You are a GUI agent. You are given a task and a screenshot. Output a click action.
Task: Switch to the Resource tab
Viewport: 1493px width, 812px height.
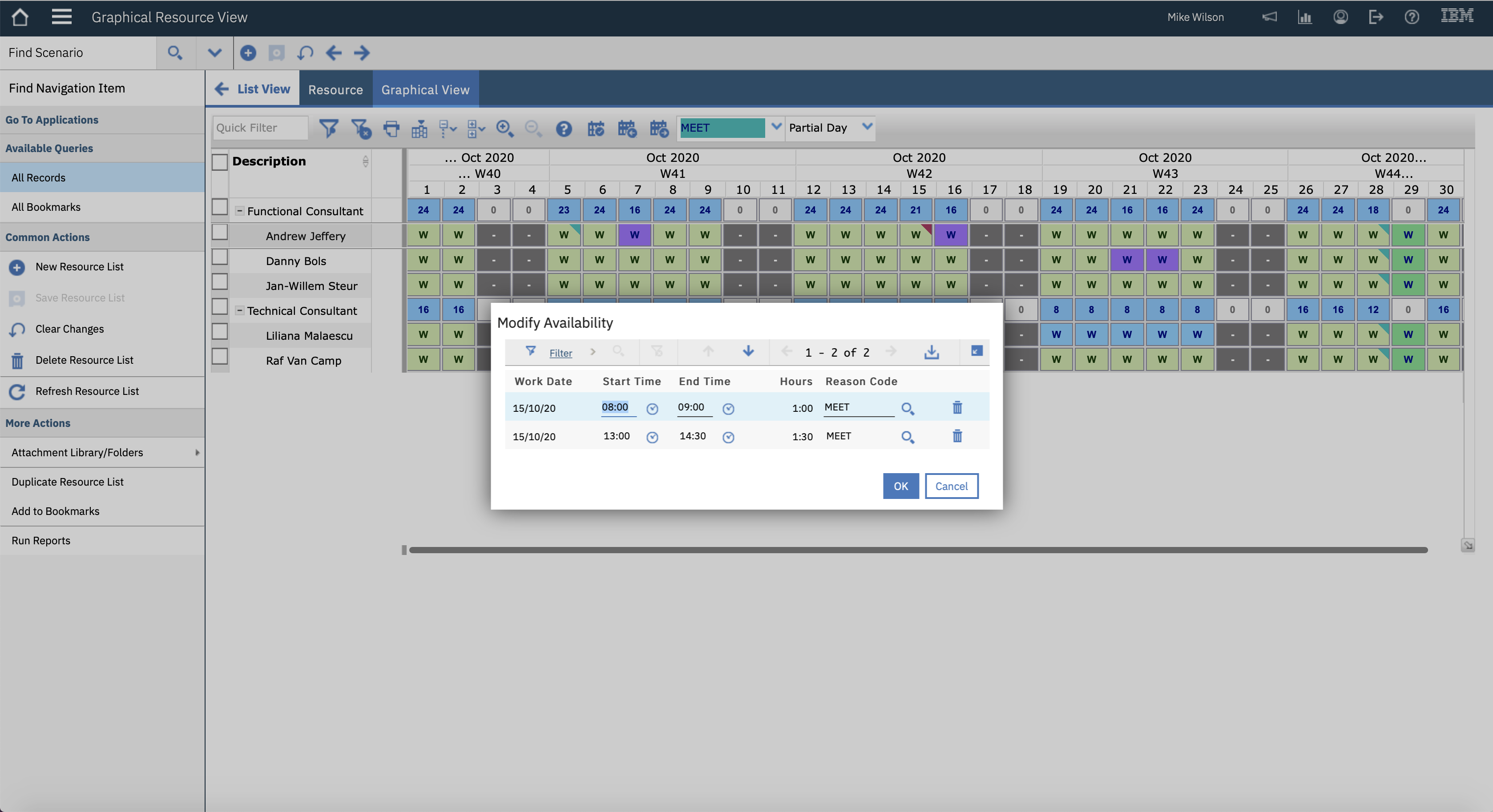coord(335,90)
